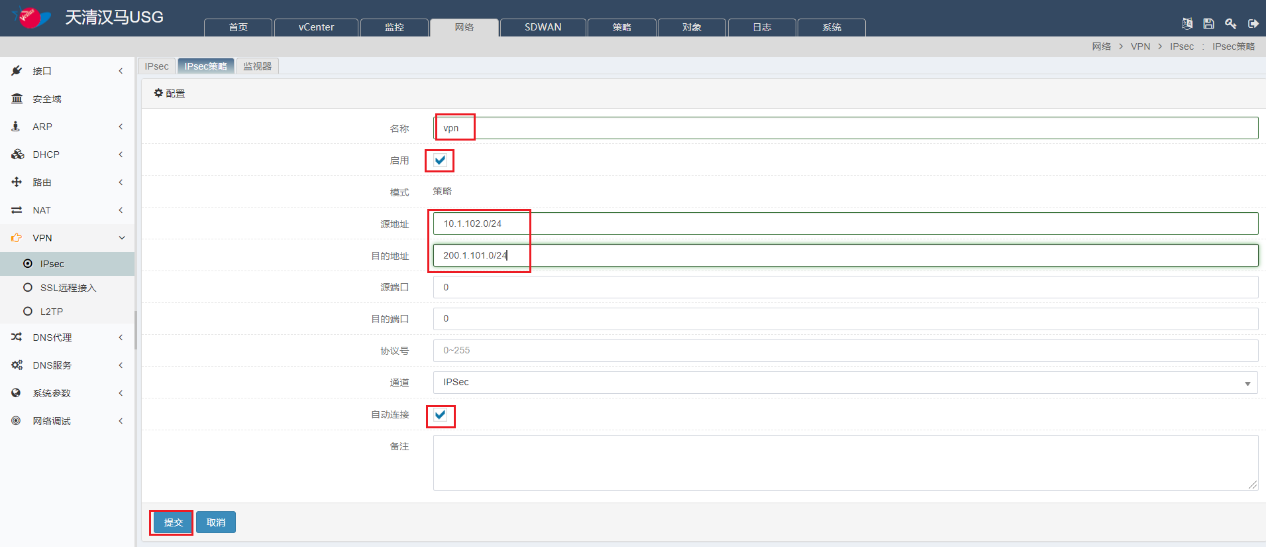Expand the DNS代理 sidebar section
This screenshot has height=547, width=1266.
(x=120, y=337)
